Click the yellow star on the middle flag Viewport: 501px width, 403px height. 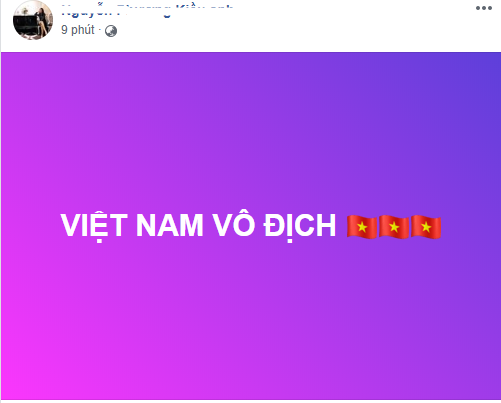(394, 227)
